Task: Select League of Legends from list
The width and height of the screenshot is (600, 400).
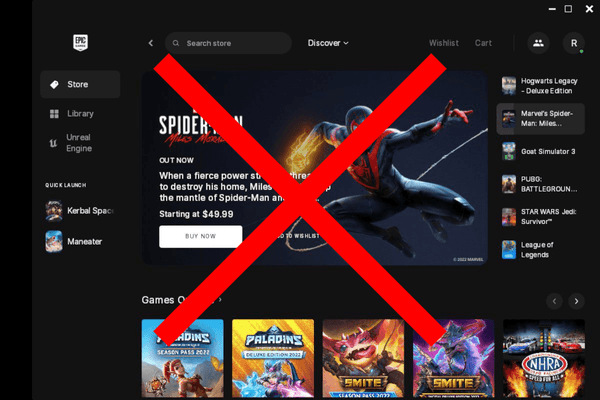Action: [540, 250]
